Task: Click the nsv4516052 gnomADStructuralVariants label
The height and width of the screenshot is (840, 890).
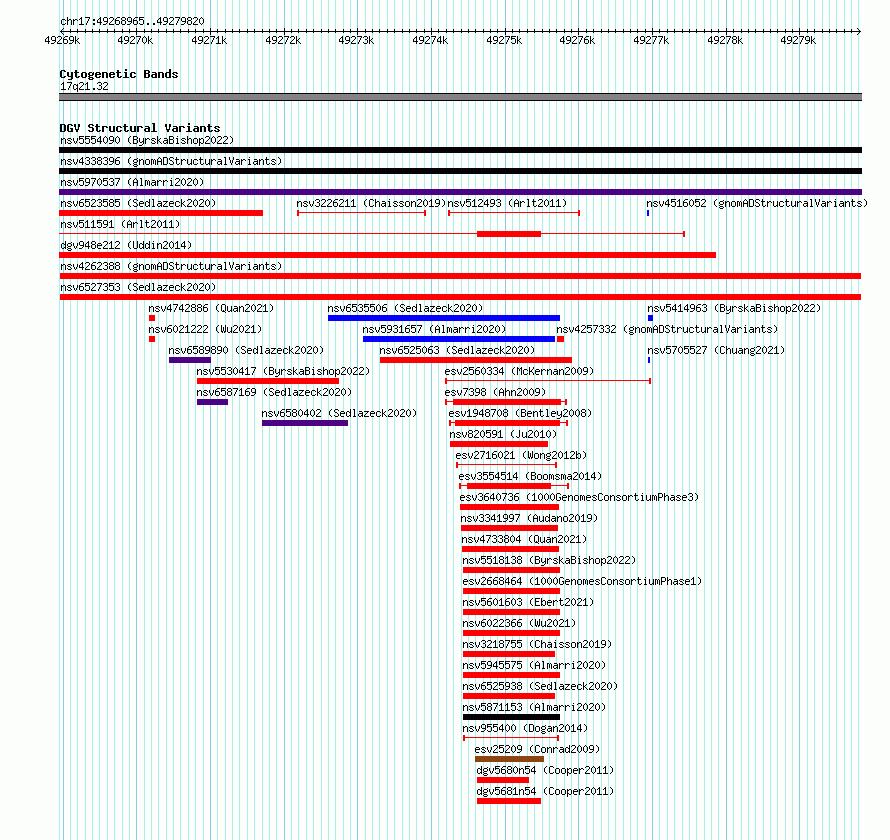Action: (x=757, y=203)
